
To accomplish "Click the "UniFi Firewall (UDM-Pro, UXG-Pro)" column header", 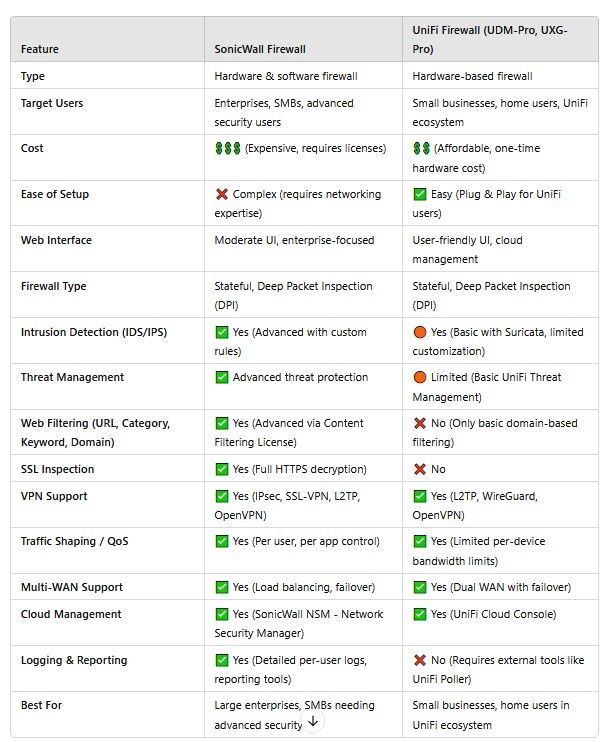I will 490,40.
